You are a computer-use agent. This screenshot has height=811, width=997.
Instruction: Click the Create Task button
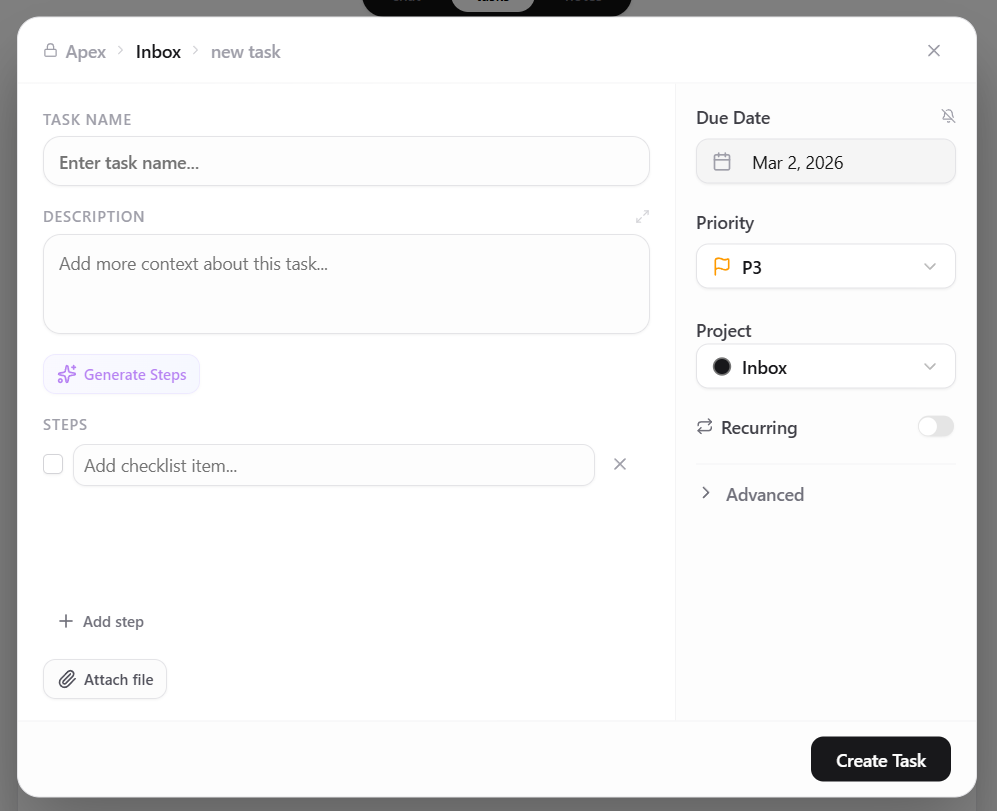click(880, 759)
